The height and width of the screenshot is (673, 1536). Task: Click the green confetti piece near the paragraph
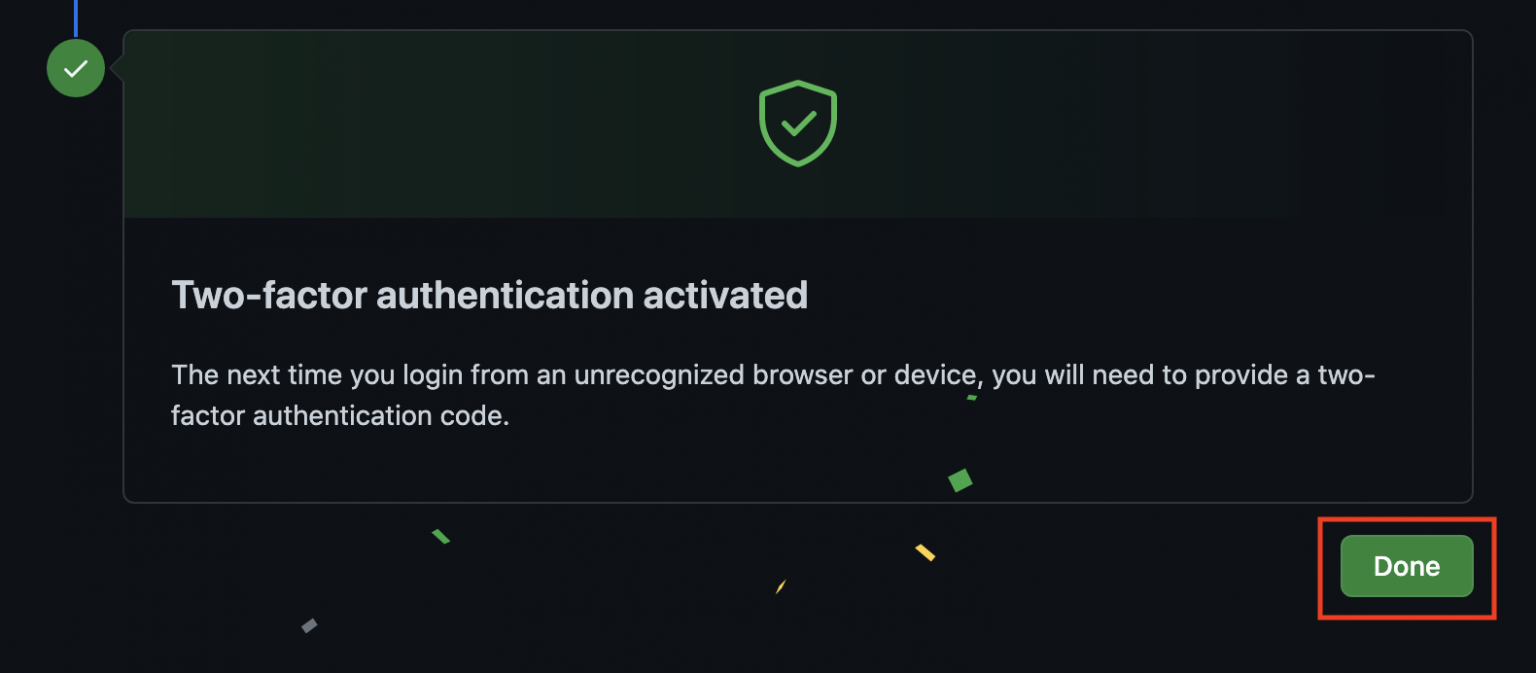970,400
